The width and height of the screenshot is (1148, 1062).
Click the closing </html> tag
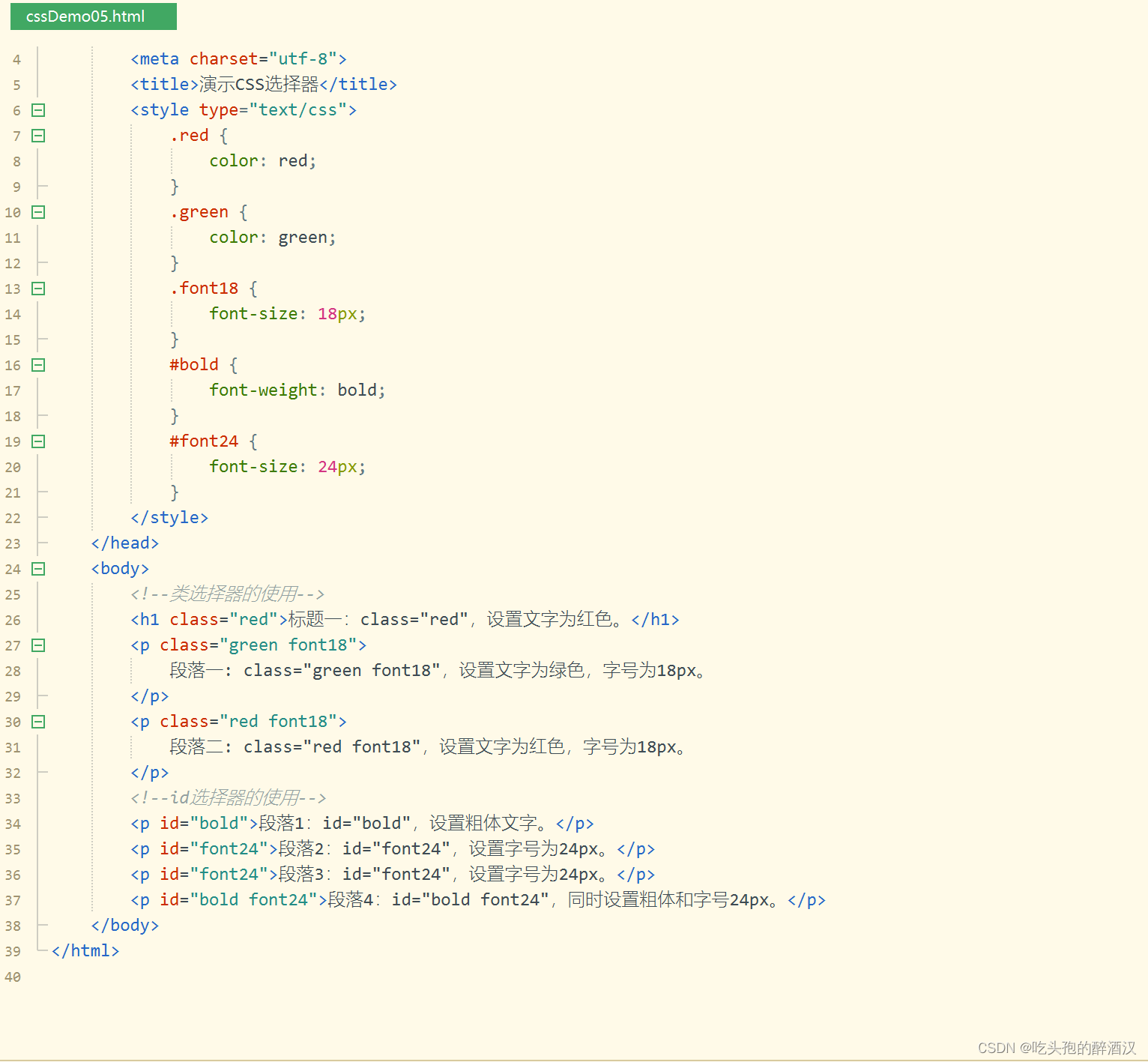tap(85, 950)
